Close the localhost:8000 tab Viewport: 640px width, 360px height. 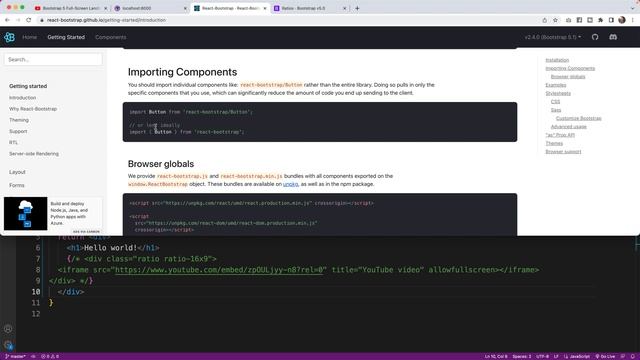pyautogui.click(x=185, y=8)
